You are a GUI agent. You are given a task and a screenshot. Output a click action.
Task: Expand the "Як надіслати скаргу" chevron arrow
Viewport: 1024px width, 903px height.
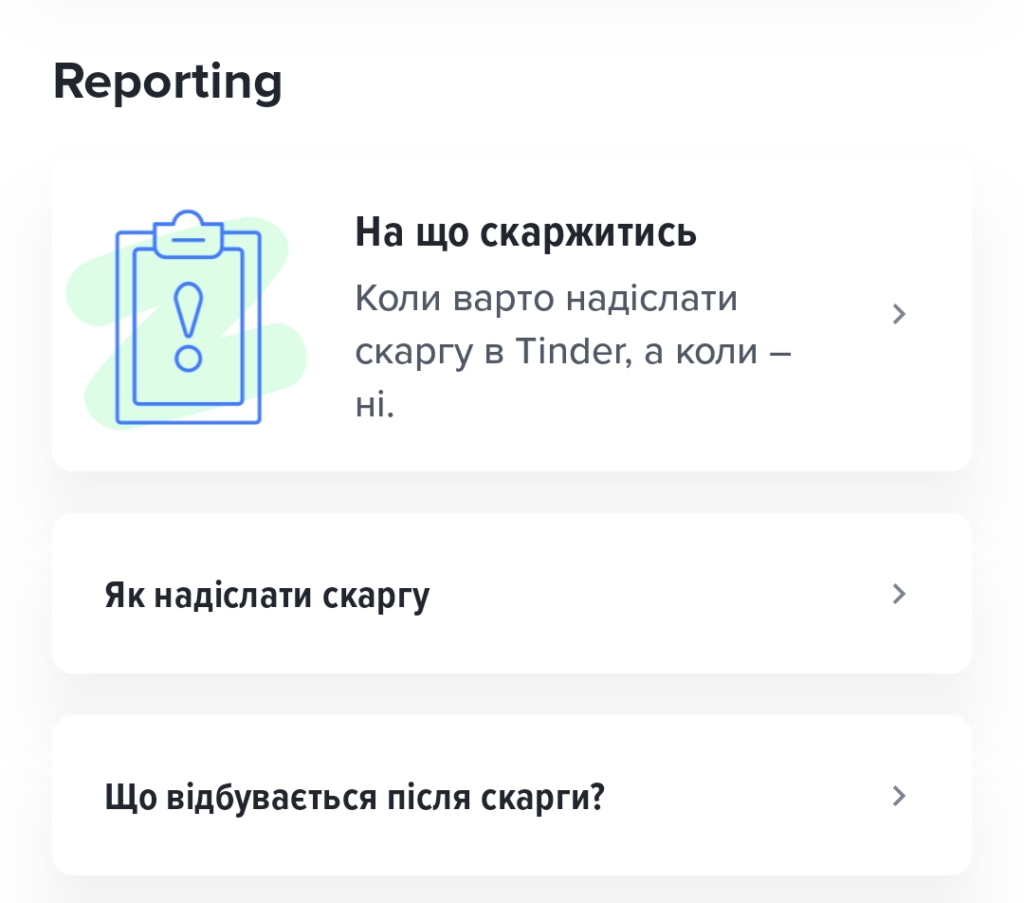[x=898, y=594]
